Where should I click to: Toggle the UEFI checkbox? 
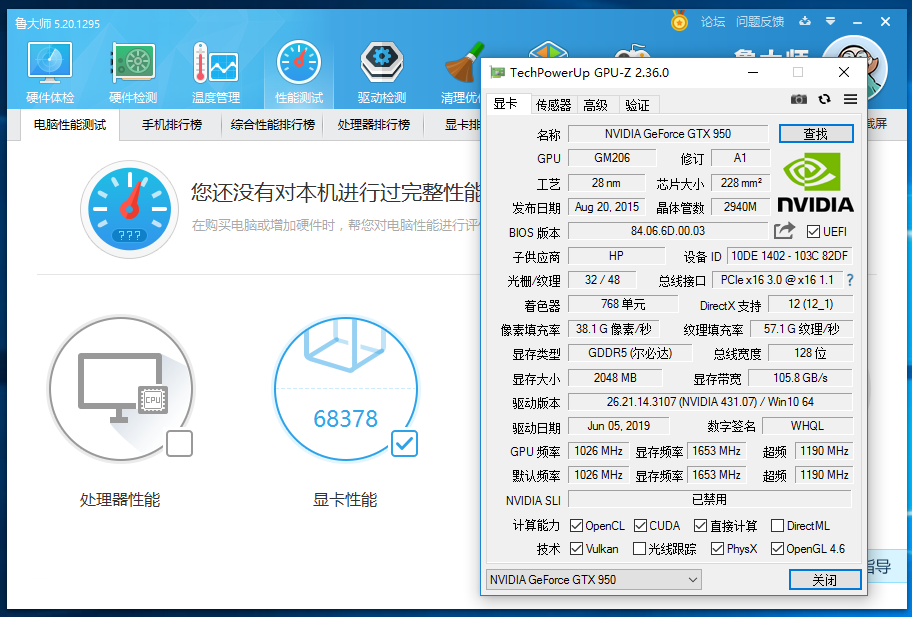click(813, 232)
